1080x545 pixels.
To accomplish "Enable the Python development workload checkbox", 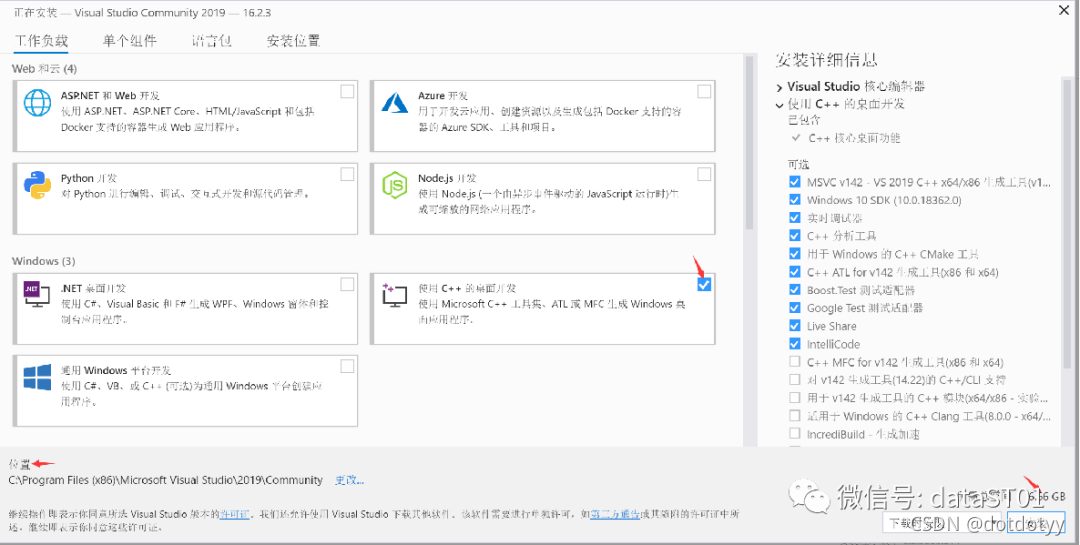I will [x=347, y=174].
